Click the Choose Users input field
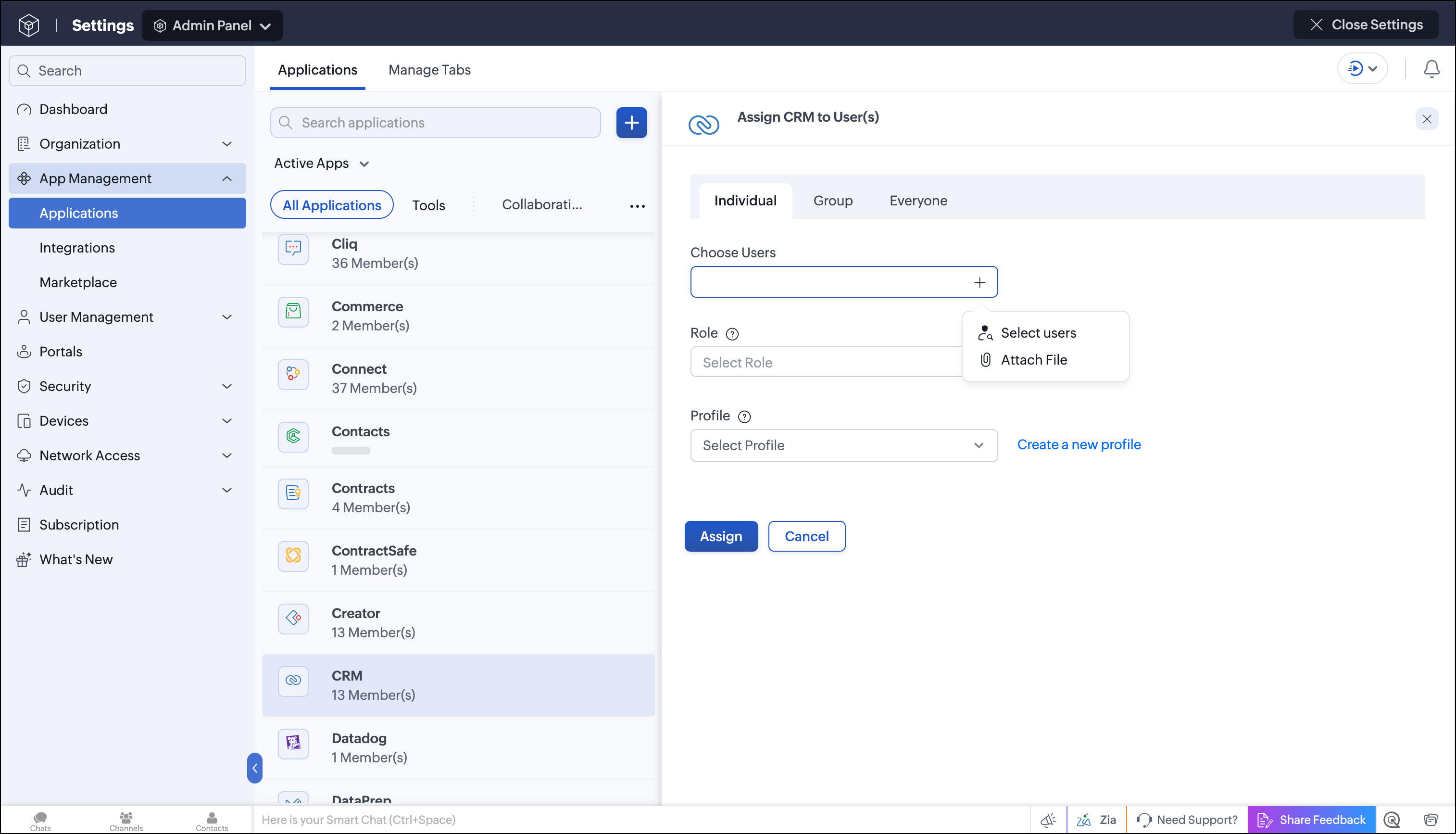Image resolution: width=1456 pixels, height=834 pixels. point(843,282)
